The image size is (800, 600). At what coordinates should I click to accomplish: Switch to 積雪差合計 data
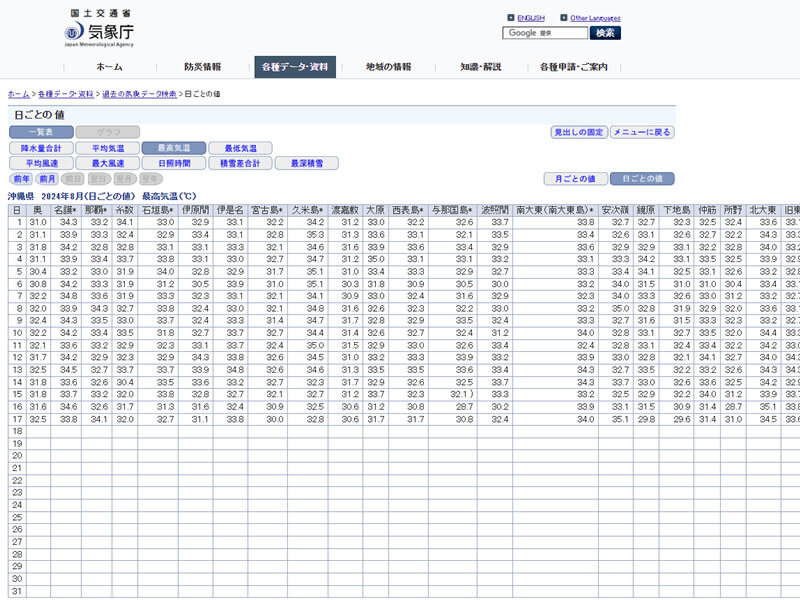point(240,163)
